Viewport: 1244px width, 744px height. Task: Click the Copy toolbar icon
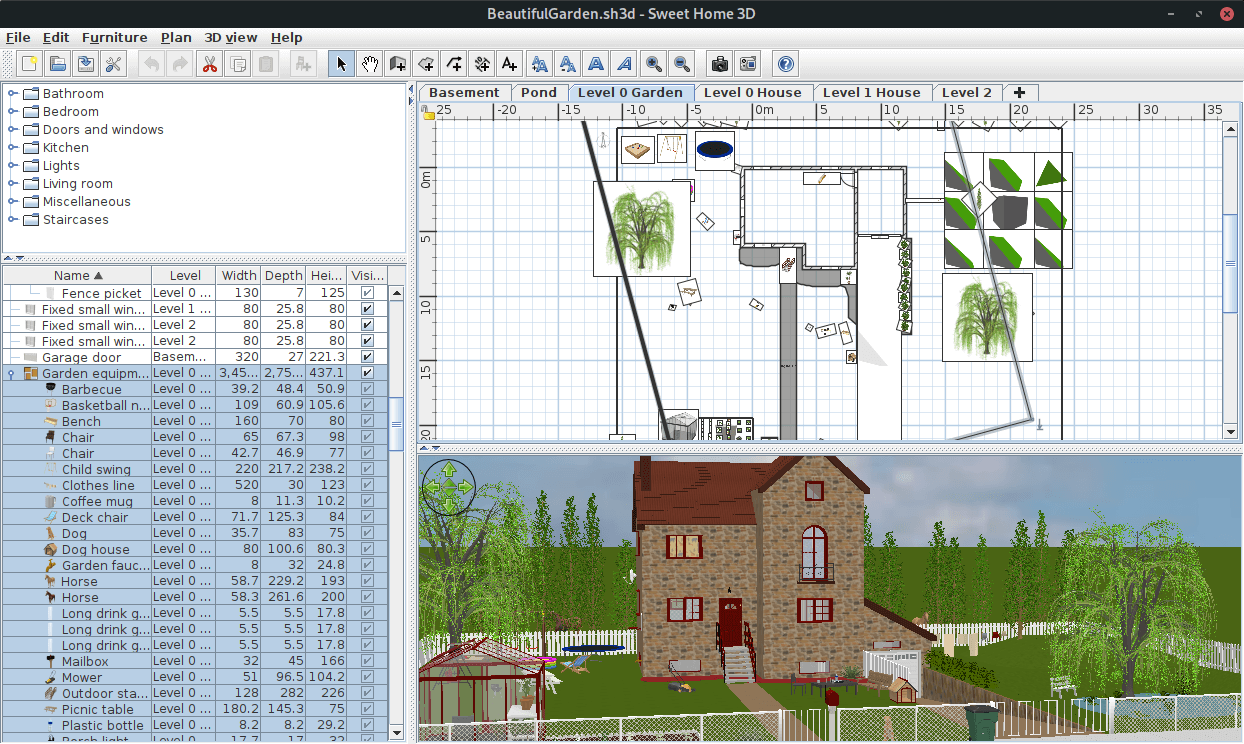(238, 64)
